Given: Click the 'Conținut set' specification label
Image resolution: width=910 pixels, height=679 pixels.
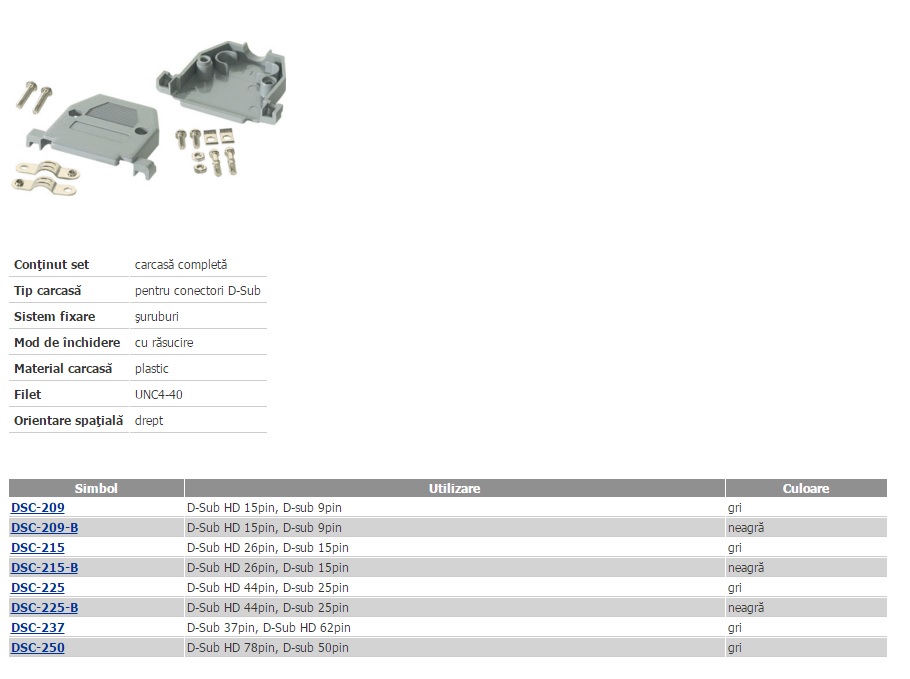Looking at the screenshot, I should [51, 265].
